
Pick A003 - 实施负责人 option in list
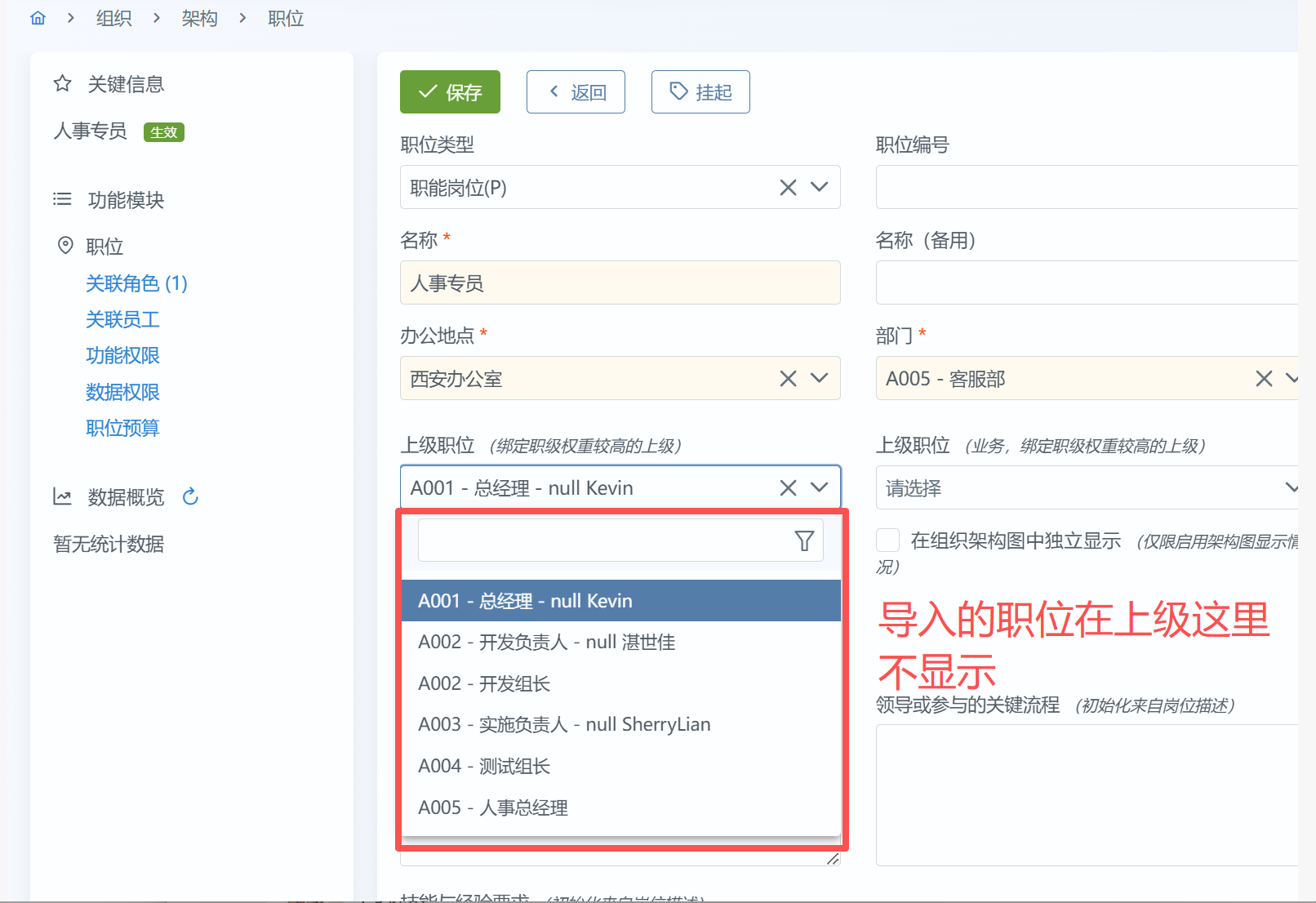pyautogui.click(x=564, y=724)
